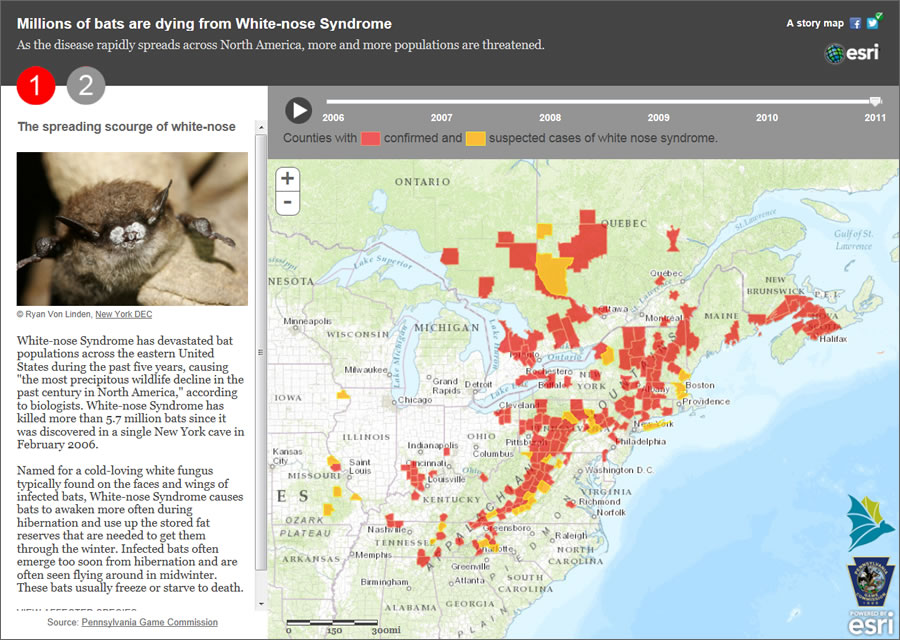Move the time slider handle at 2011
This screenshot has width=900, height=640.
tap(875, 102)
